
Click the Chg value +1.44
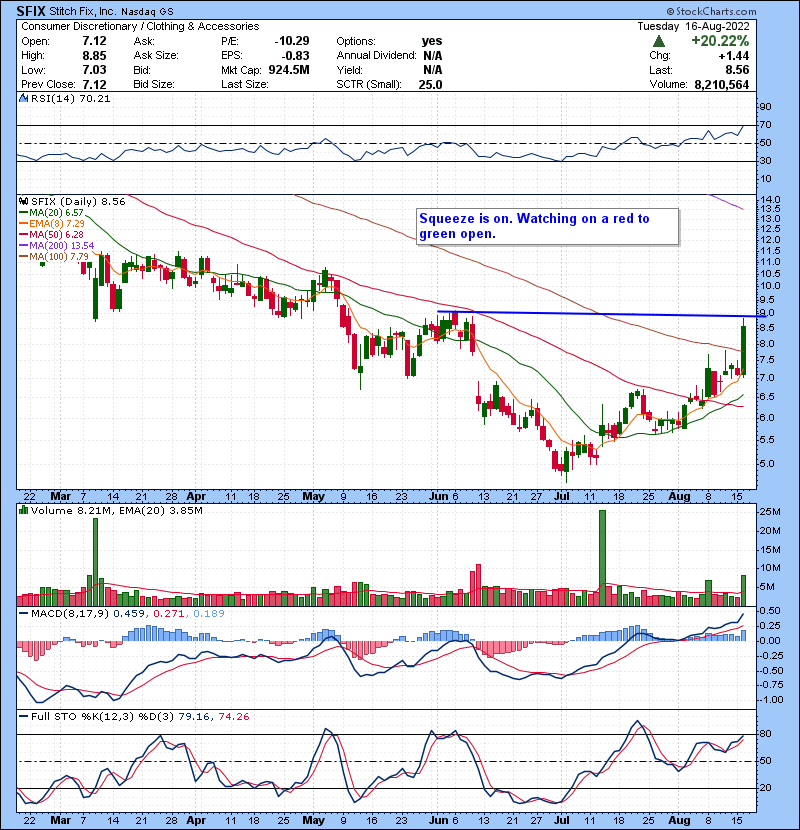click(x=734, y=56)
